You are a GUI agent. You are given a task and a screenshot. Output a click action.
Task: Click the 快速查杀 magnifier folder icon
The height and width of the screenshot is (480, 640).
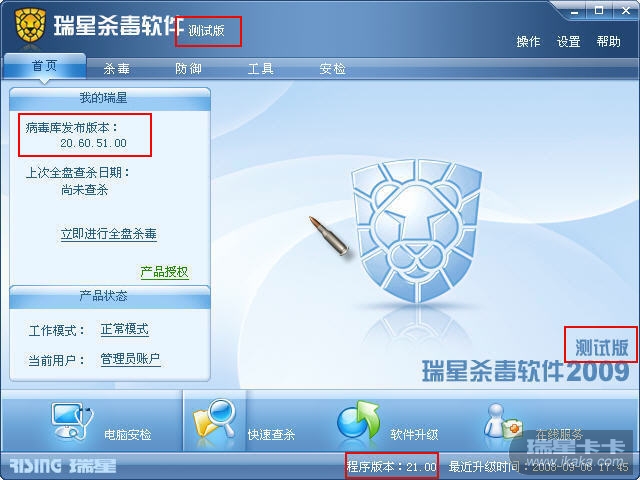(215, 422)
